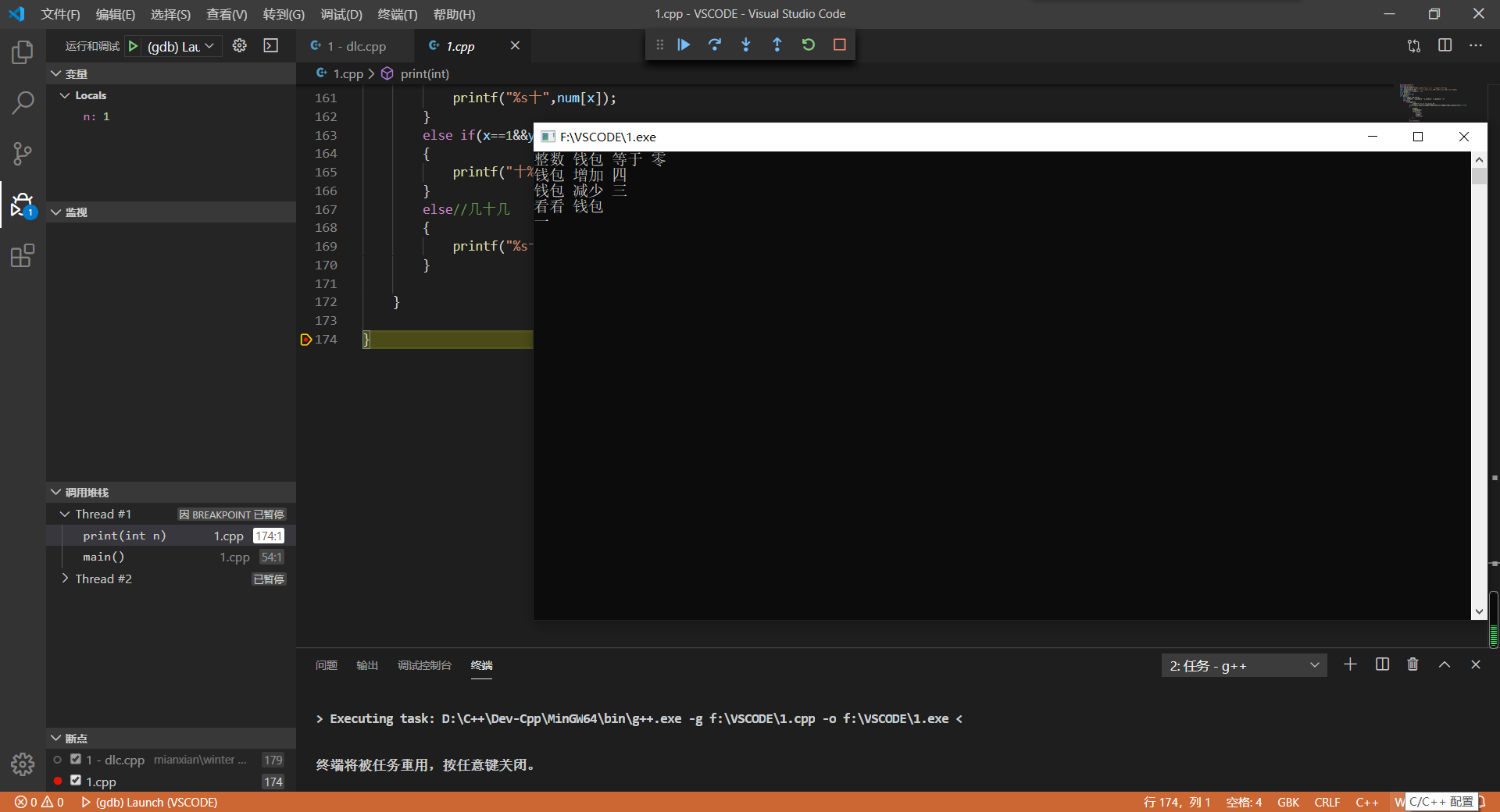Restart the debugging session
The height and width of the screenshot is (812, 1500).
pyautogui.click(x=809, y=45)
